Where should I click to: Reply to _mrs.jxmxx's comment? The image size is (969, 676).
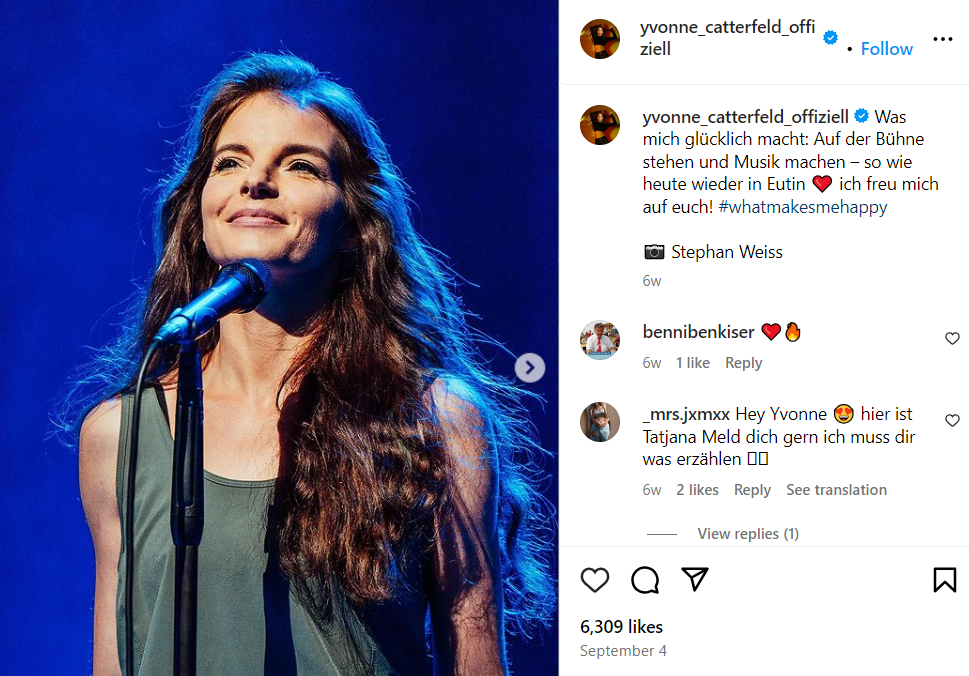tap(752, 490)
